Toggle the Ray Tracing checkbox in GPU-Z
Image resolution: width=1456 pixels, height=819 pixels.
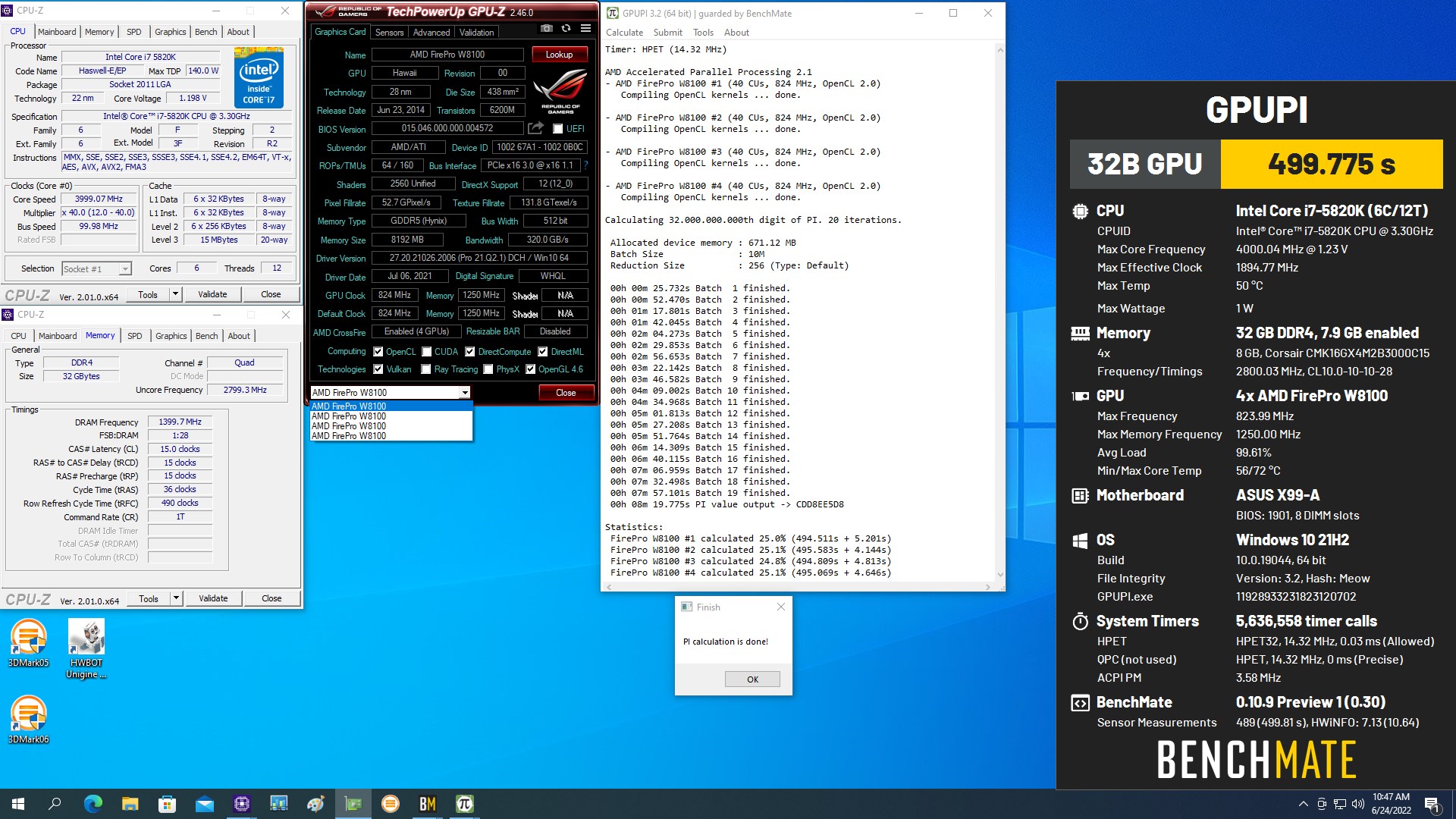click(426, 369)
